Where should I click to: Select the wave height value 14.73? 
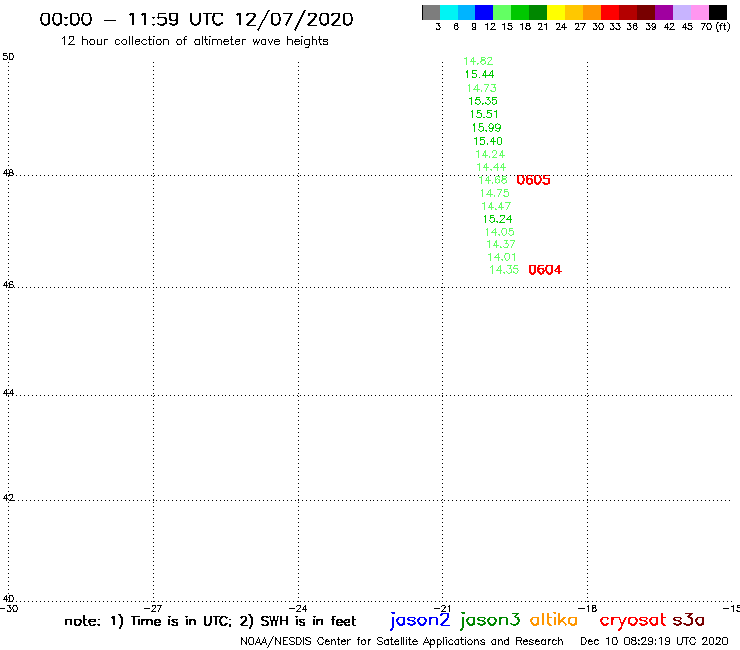(481, 88)
